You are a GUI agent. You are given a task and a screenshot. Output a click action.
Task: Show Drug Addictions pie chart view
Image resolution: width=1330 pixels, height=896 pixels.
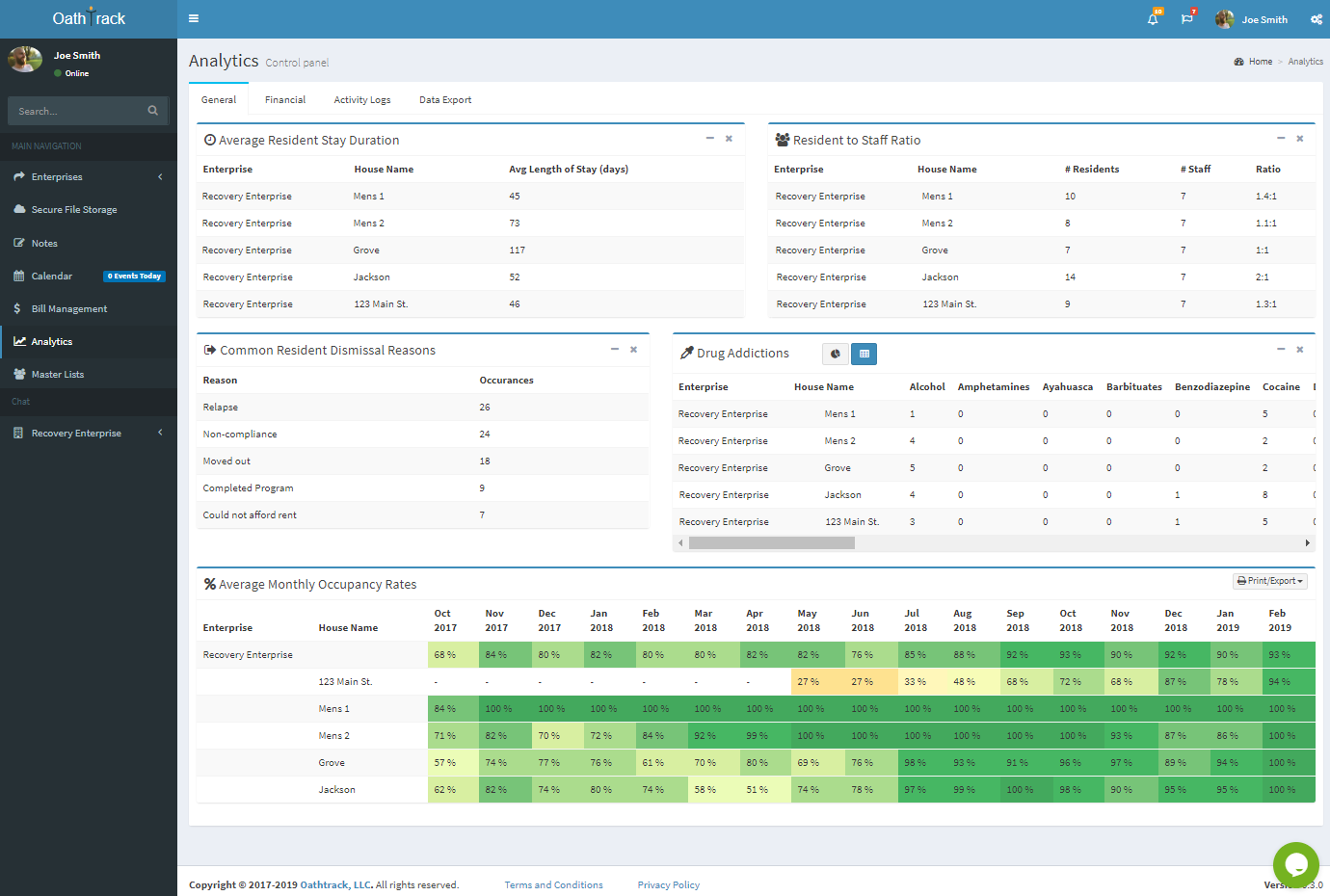click(x=836, y=354)
